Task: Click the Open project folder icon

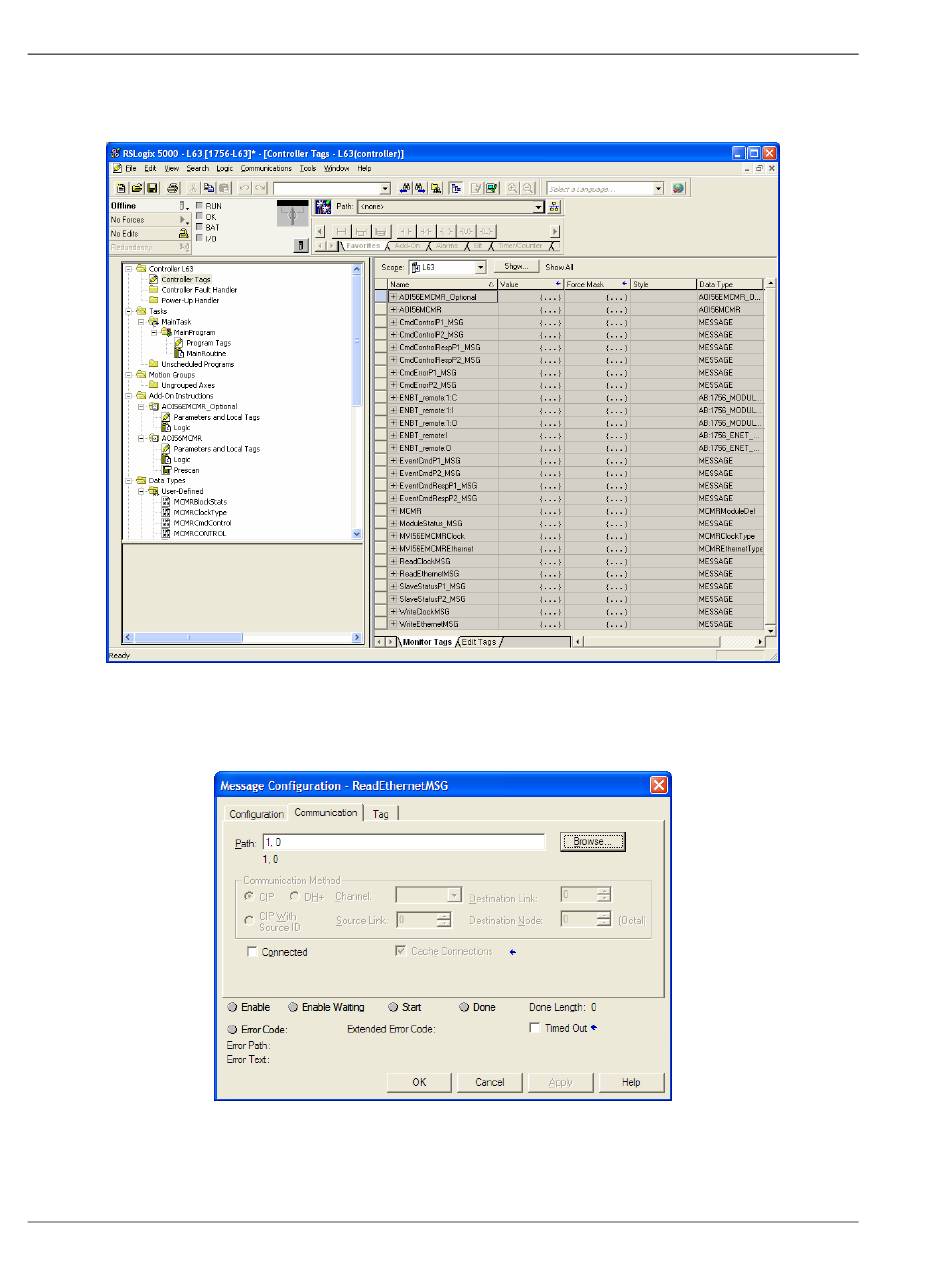Action: coord(137,188)
